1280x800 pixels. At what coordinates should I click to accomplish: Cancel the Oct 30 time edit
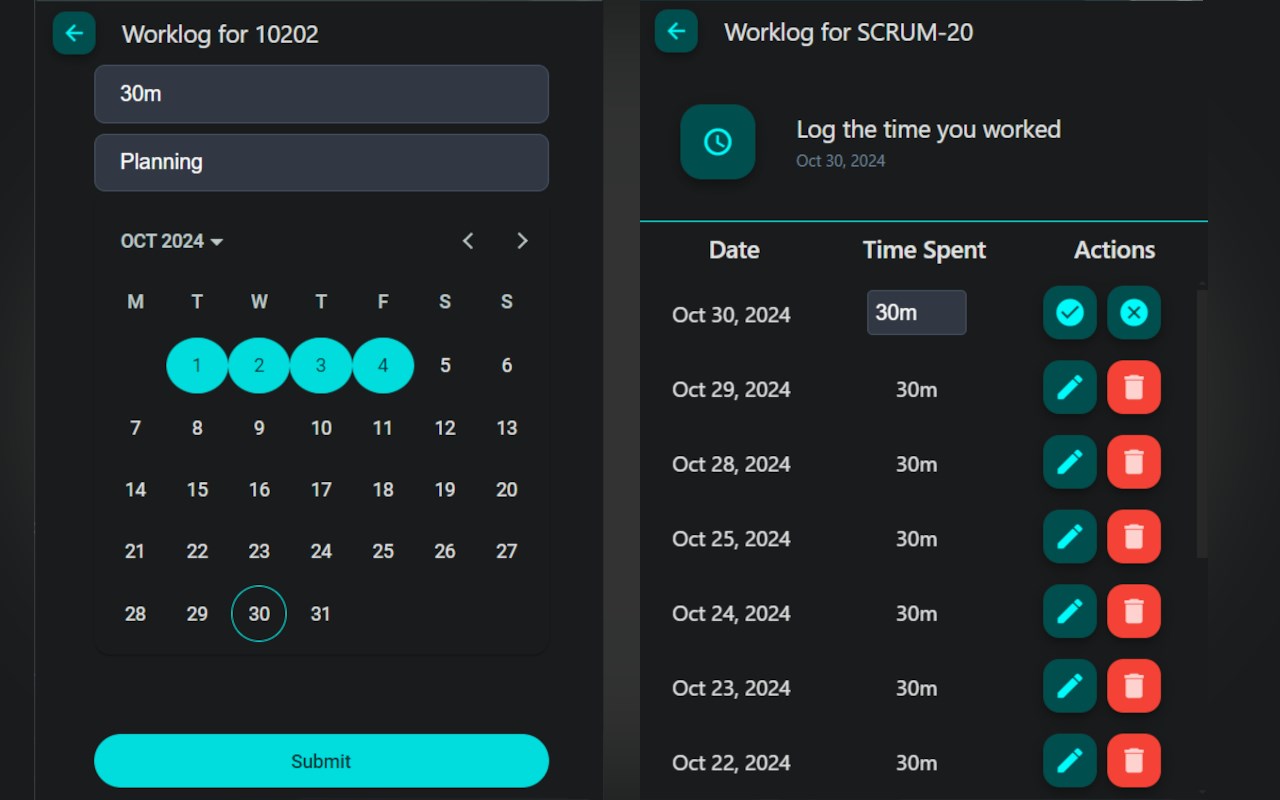pos(1133,313)
